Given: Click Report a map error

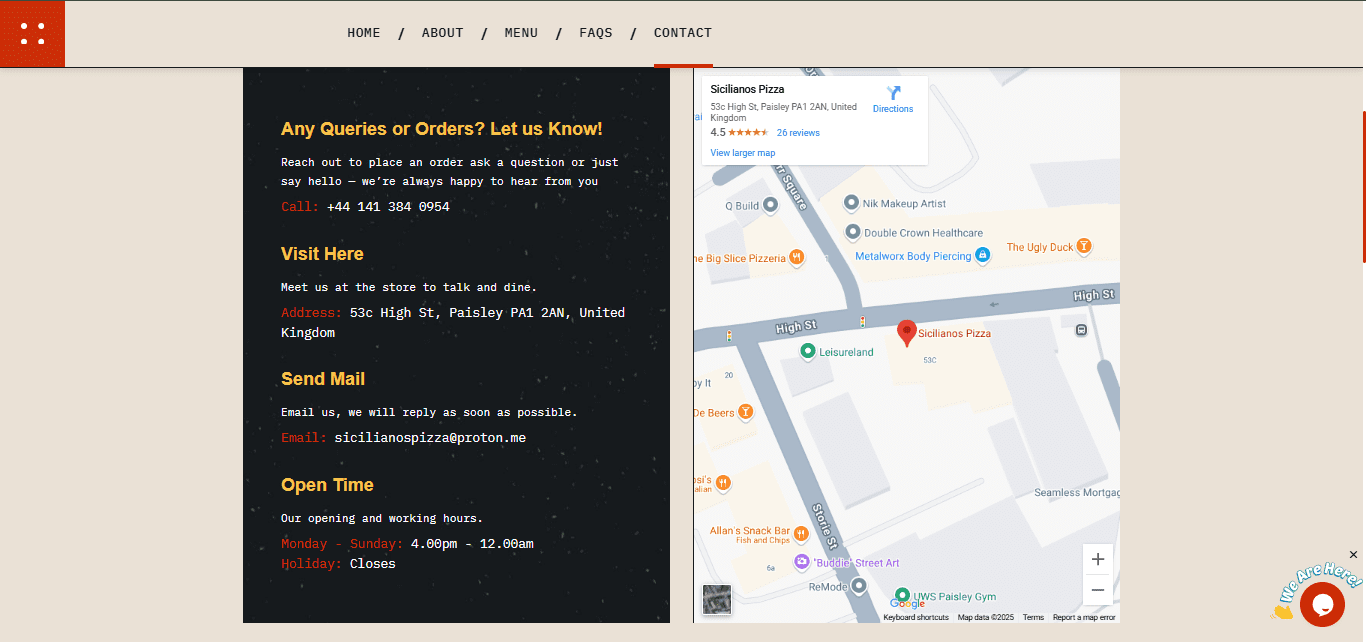Looking at the screenshot, I should click(1084, 617).
